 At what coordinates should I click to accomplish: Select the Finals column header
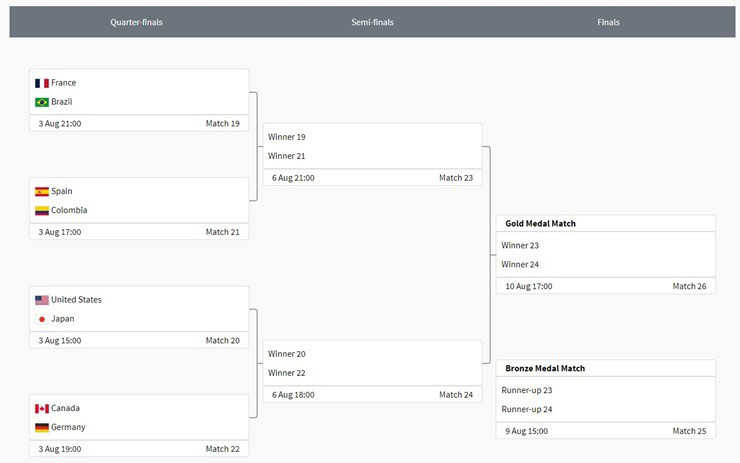tap(608, 22)
